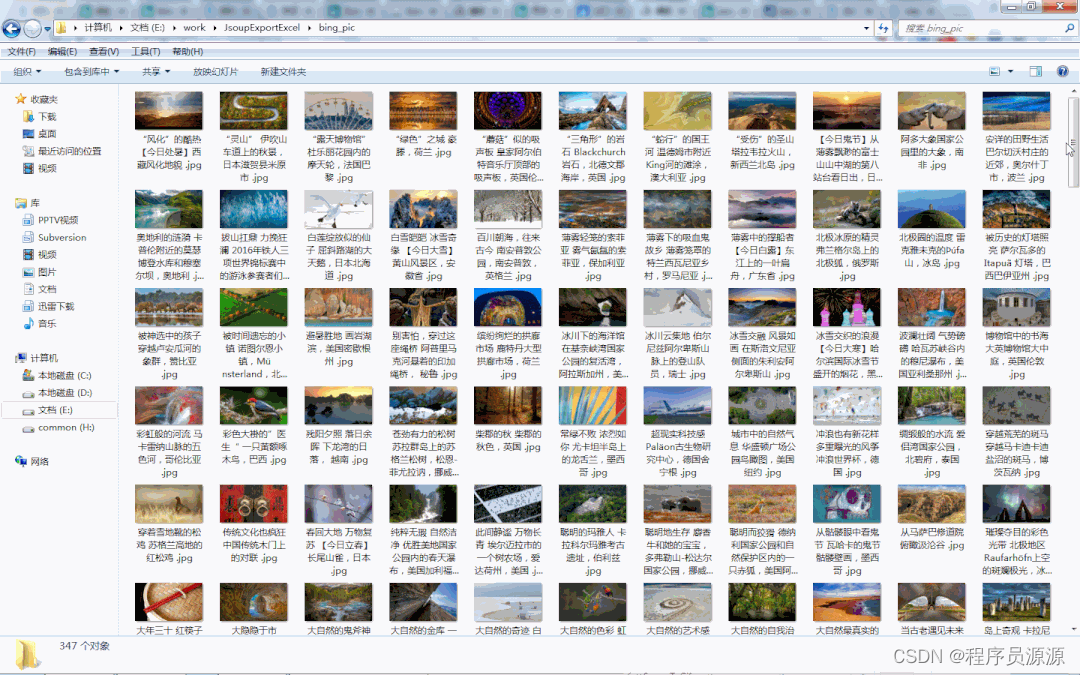Screen dimensions: 1080x675
Task: Expand the arrow after work breadcrumb
Action: 216,28
